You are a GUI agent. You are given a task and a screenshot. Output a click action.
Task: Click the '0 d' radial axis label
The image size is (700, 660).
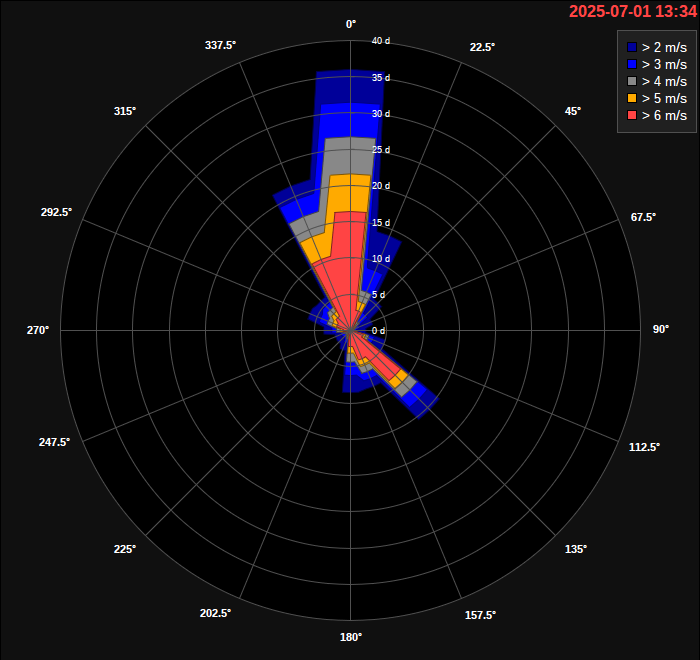(379, 330)
